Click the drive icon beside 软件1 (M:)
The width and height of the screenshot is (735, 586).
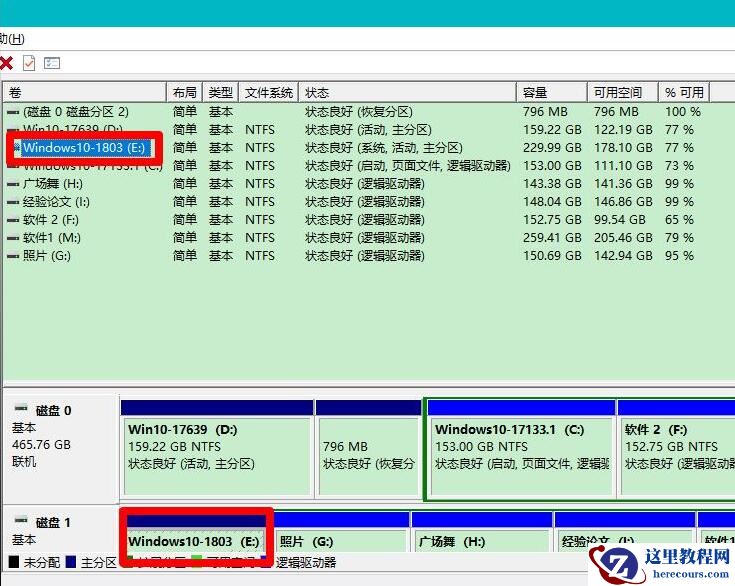(x=13, y=238)
